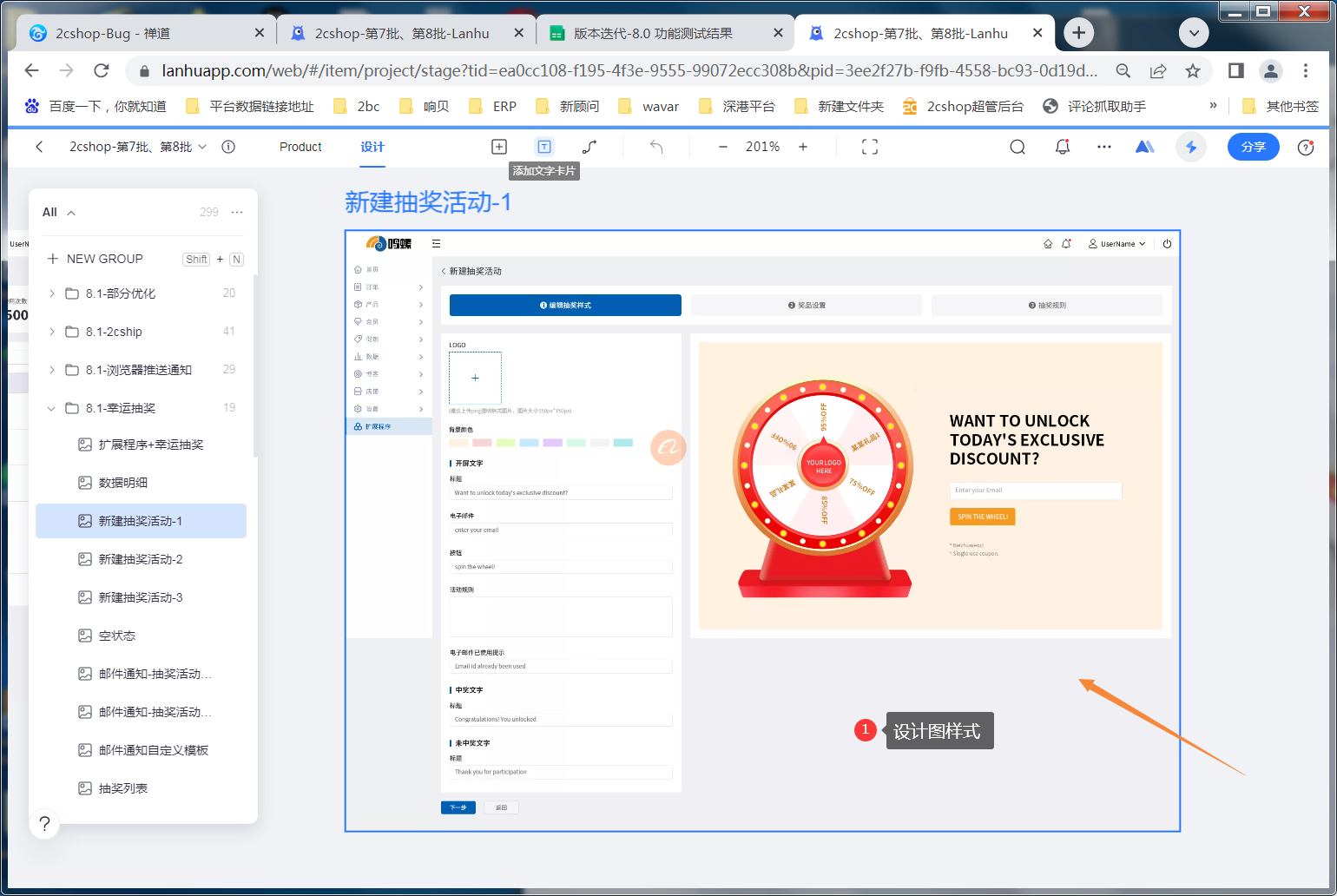This screenshot has width=1337, height=896.
Task: Select the connector line tool icon
Action: [589, 147]
